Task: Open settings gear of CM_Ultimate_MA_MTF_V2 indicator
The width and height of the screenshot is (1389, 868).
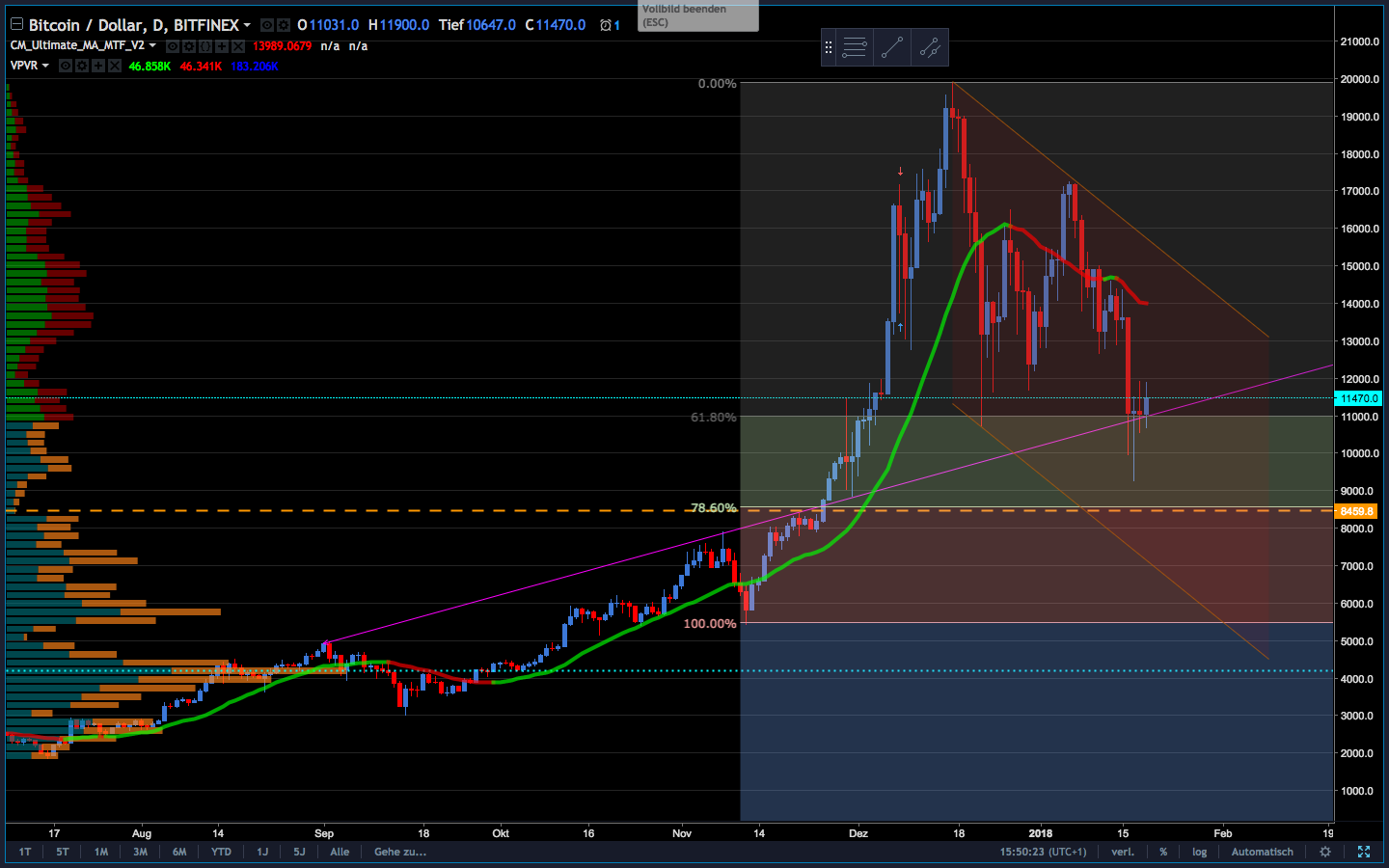Action: click(x=189, y=46)
